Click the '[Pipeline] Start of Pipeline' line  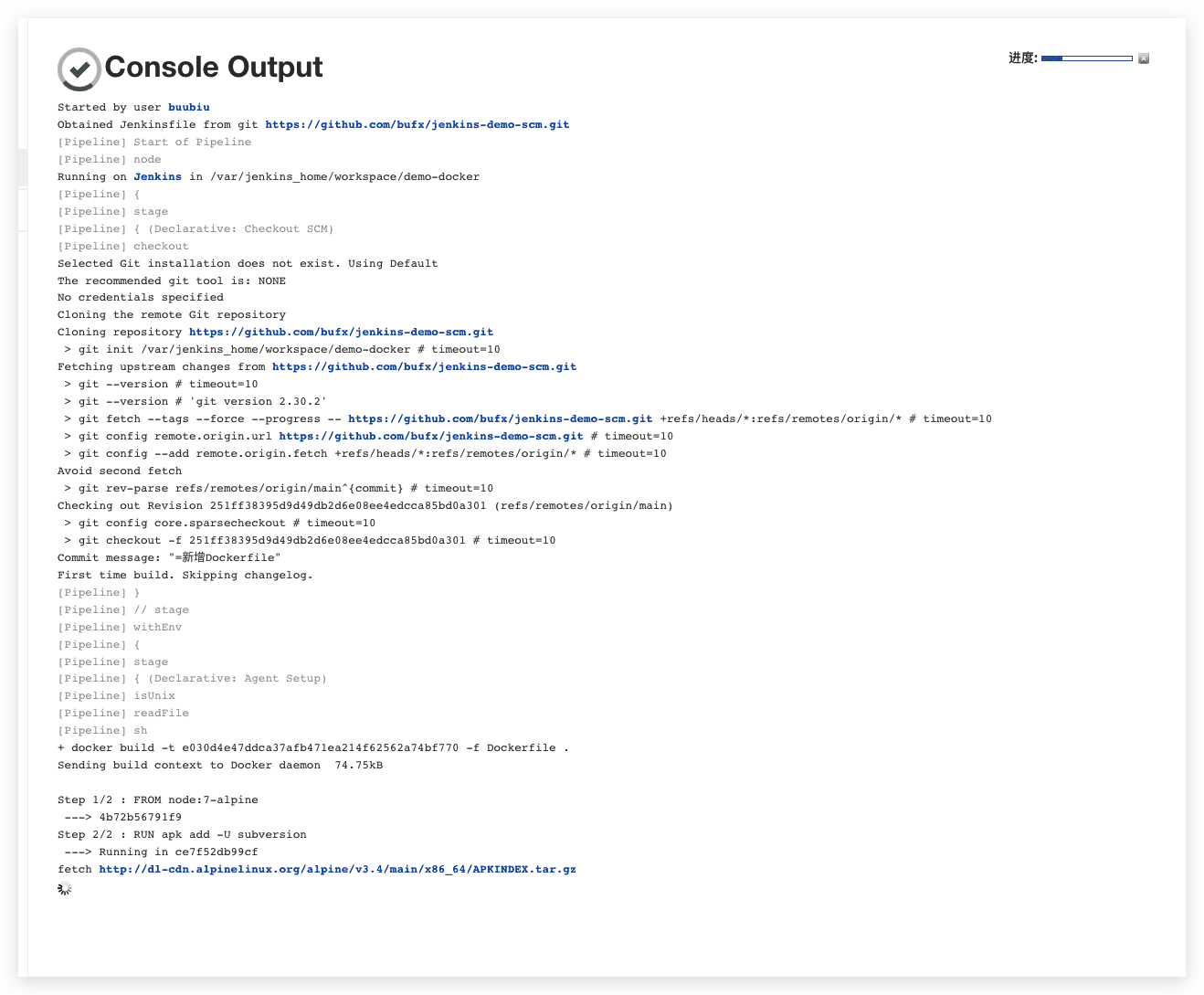153,142
